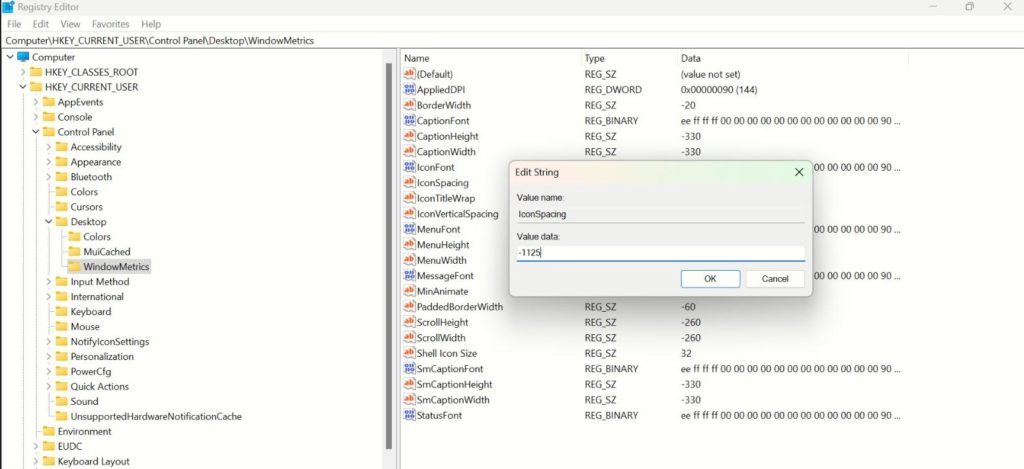This screenshot has width=1024, height=469.
Task: Click the ScrollHeight string value icon
Action: click(409, 322)
